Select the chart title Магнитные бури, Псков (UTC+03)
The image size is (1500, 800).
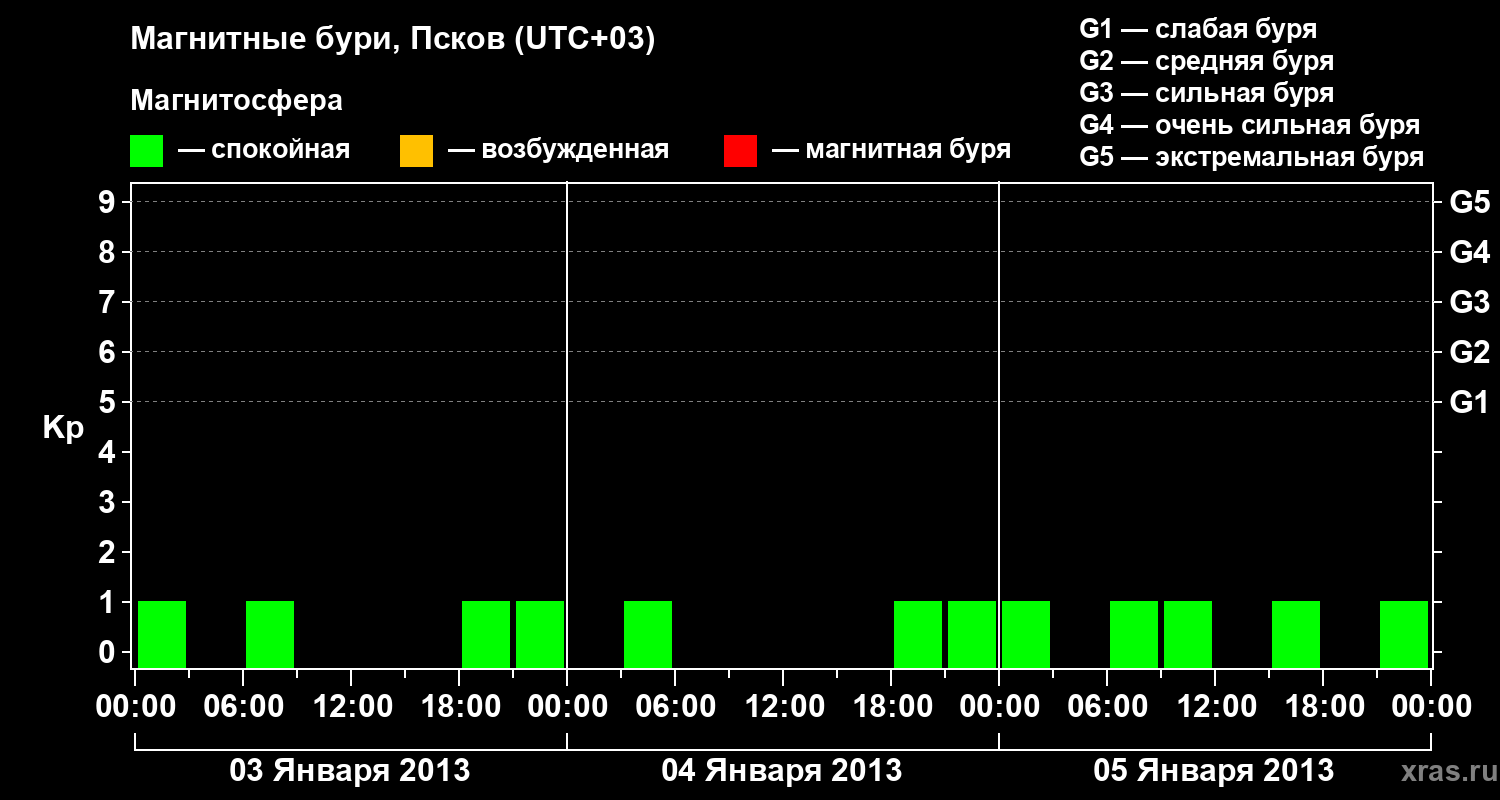393,40
